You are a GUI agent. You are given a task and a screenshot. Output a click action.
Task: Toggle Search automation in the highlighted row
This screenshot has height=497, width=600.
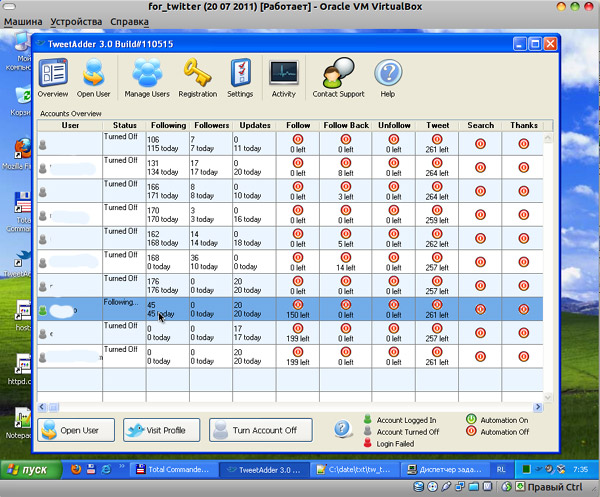click(481, 309)
